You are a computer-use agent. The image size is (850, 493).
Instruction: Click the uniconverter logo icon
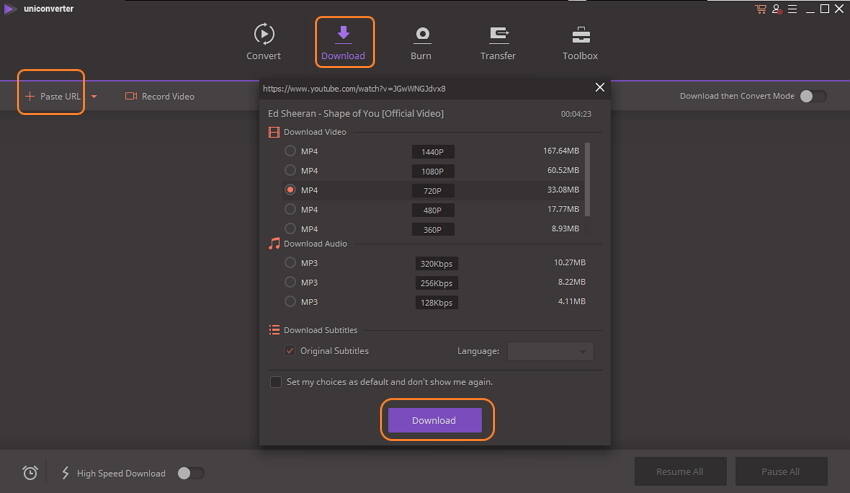click(x=10, y=9)
